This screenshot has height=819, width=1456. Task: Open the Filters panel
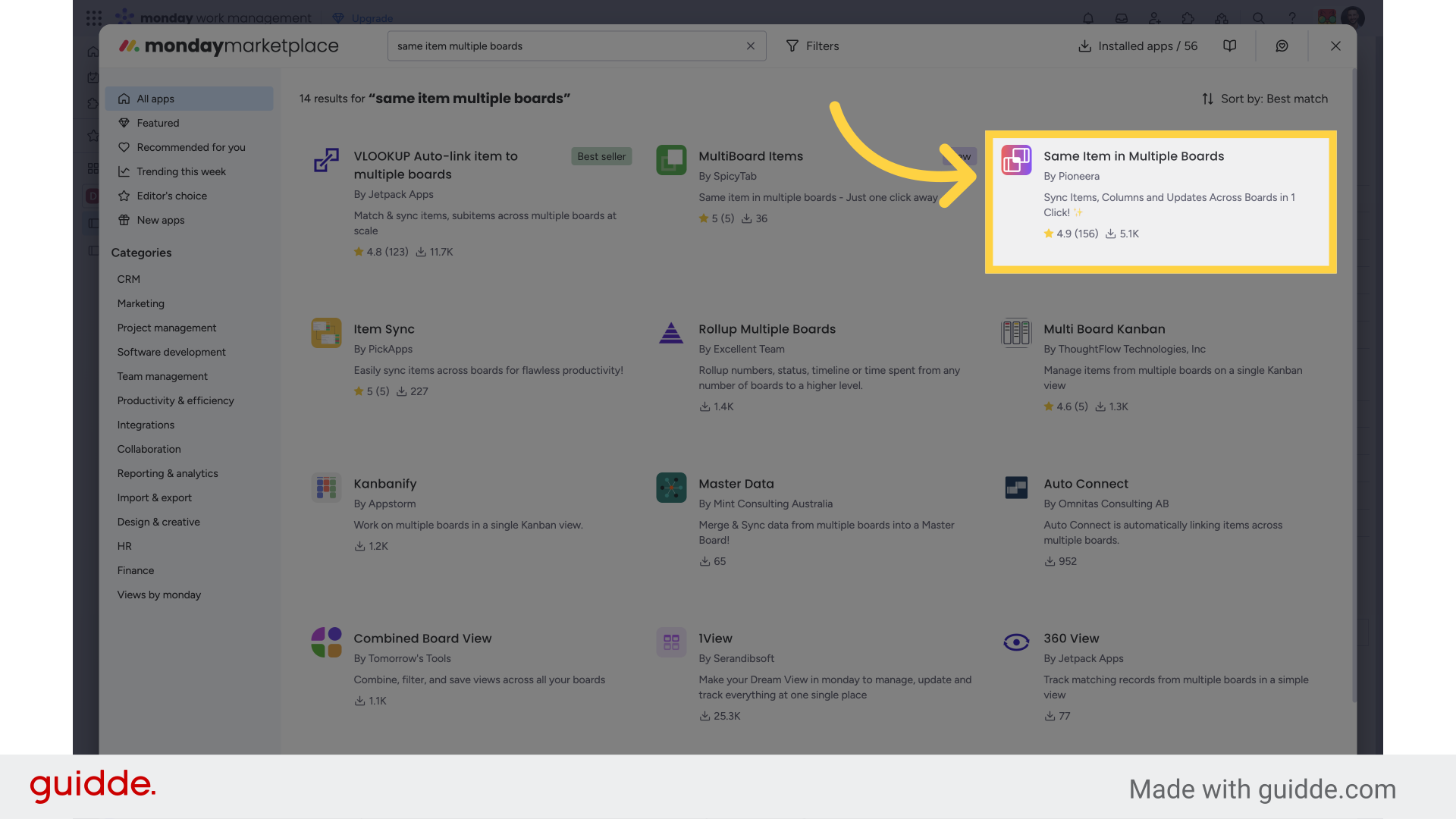(812, 46)
